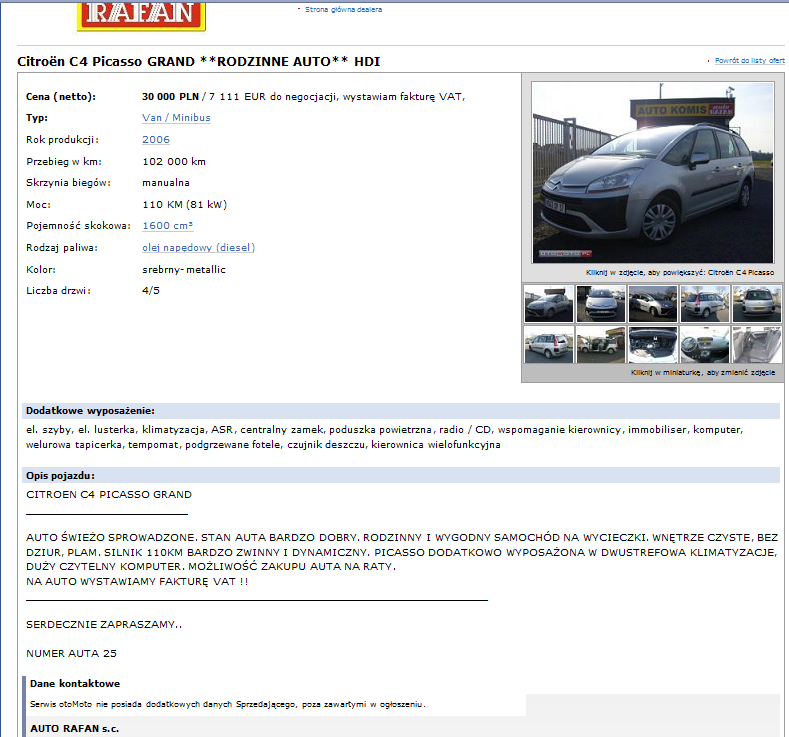The height and width of the screenshot is (737, 789).
Task: Click the colour value 'srebrny- metallic'
Action: pos(184,270)
